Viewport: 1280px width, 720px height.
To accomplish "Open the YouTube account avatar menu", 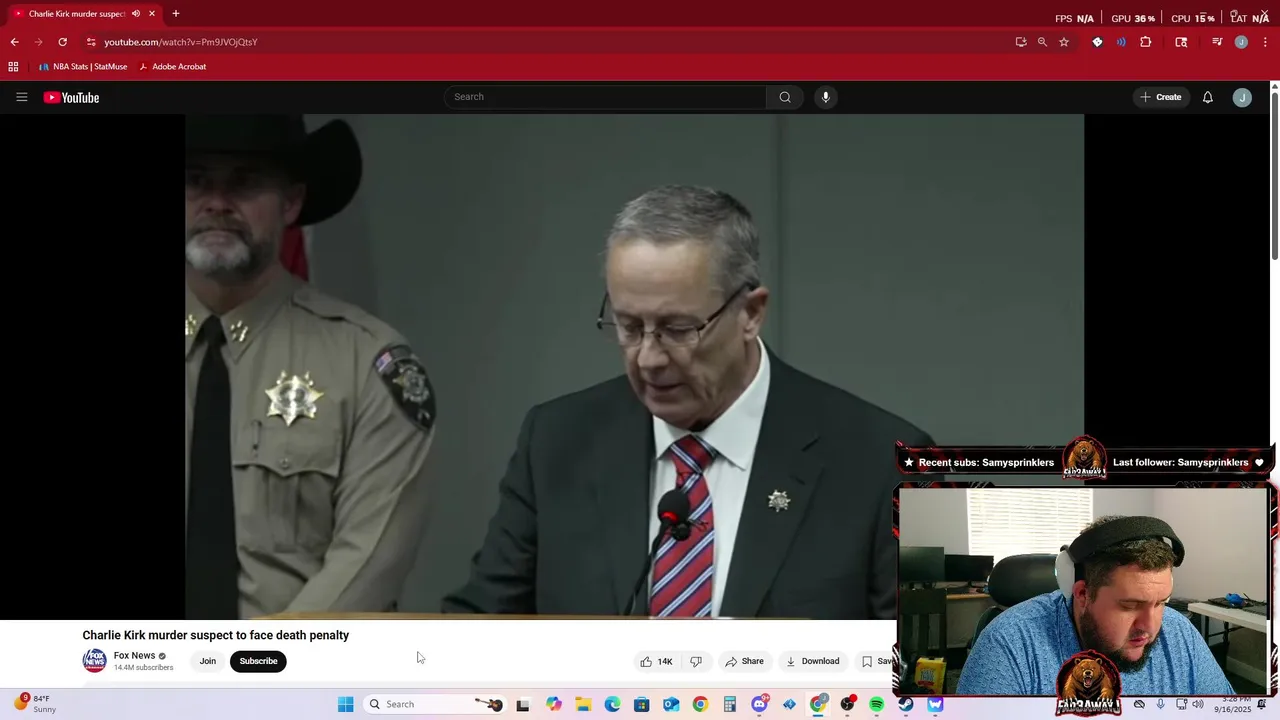I will point(1242,97).
